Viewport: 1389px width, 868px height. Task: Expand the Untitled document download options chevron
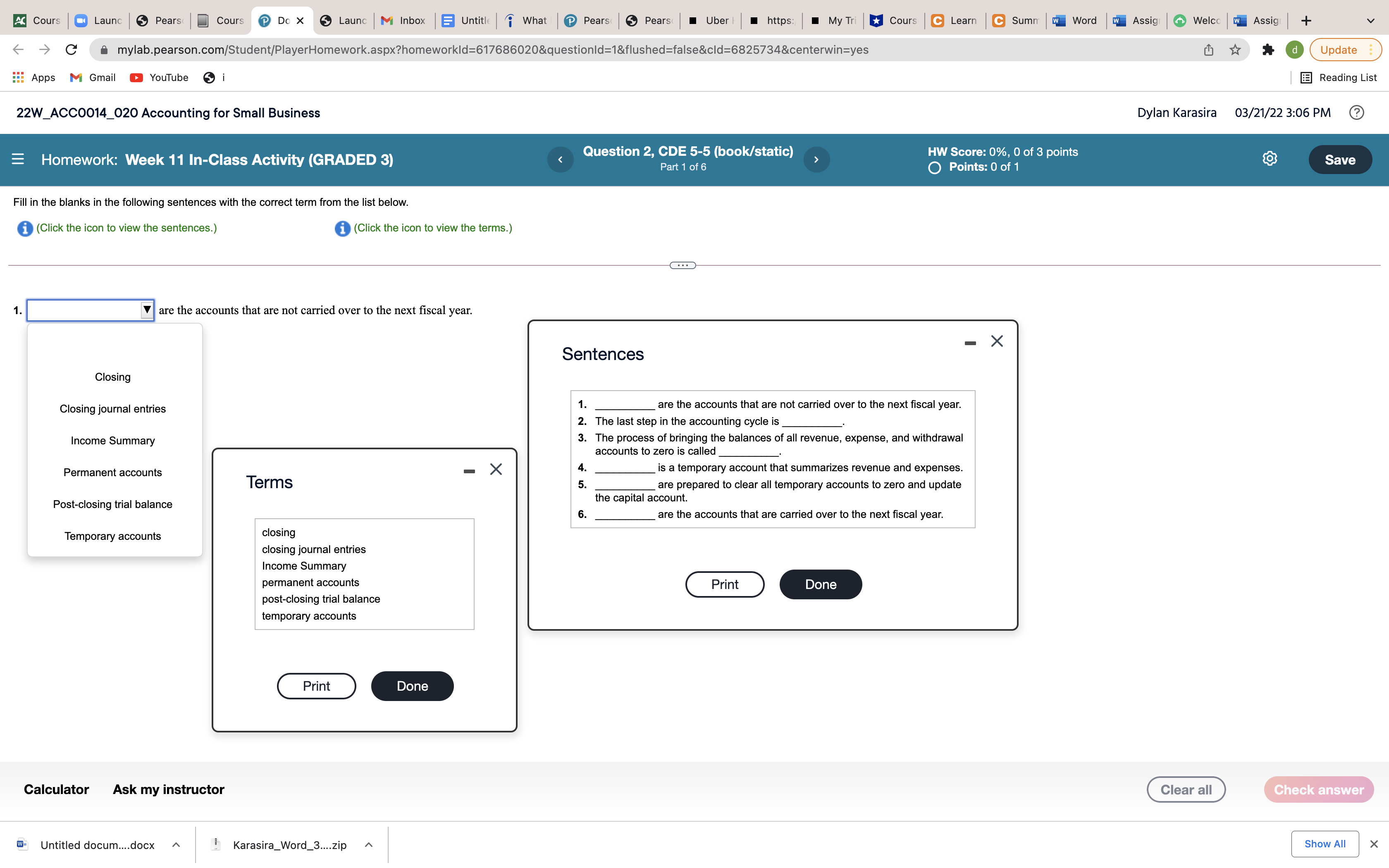point(176,844)
